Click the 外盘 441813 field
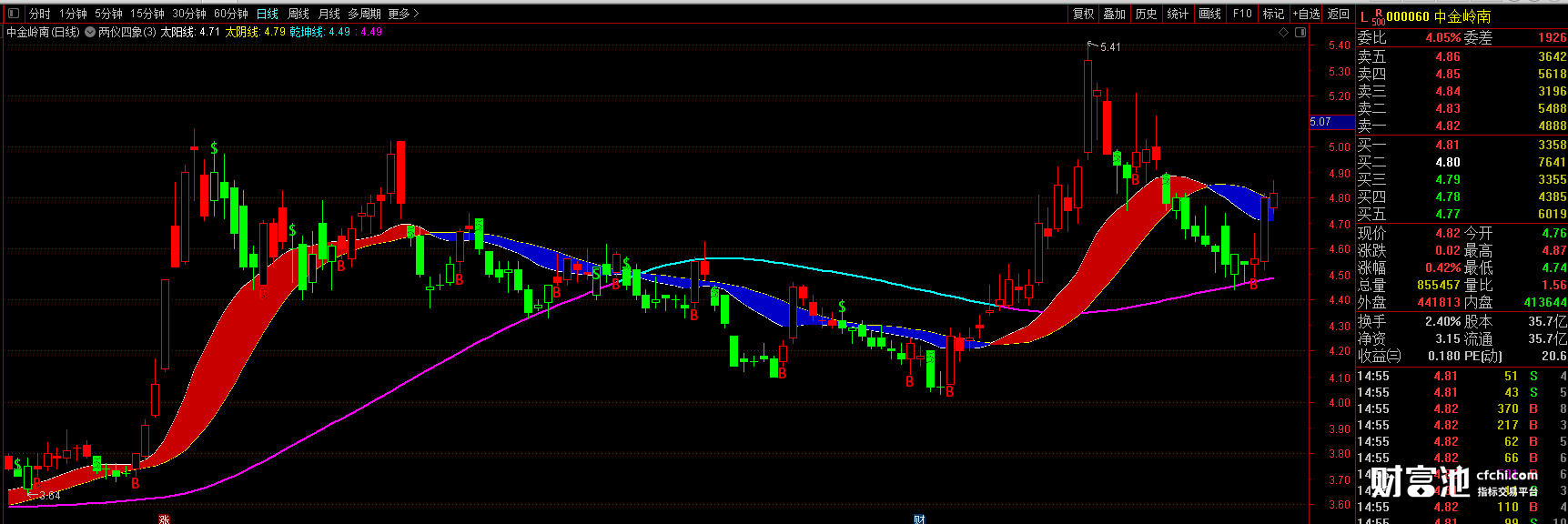 click(1409, 302)
